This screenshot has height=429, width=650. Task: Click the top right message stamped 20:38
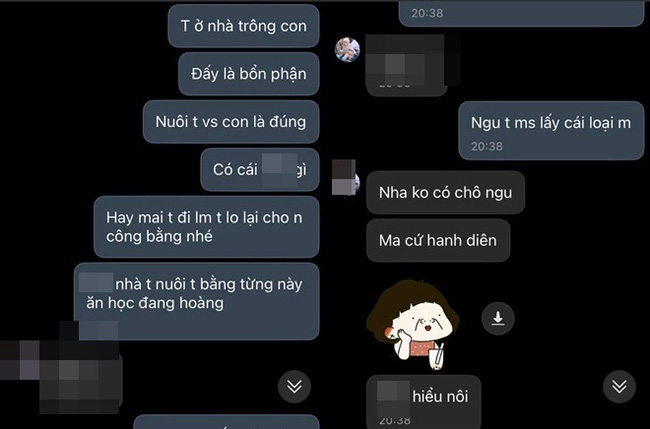pos(521,13)
